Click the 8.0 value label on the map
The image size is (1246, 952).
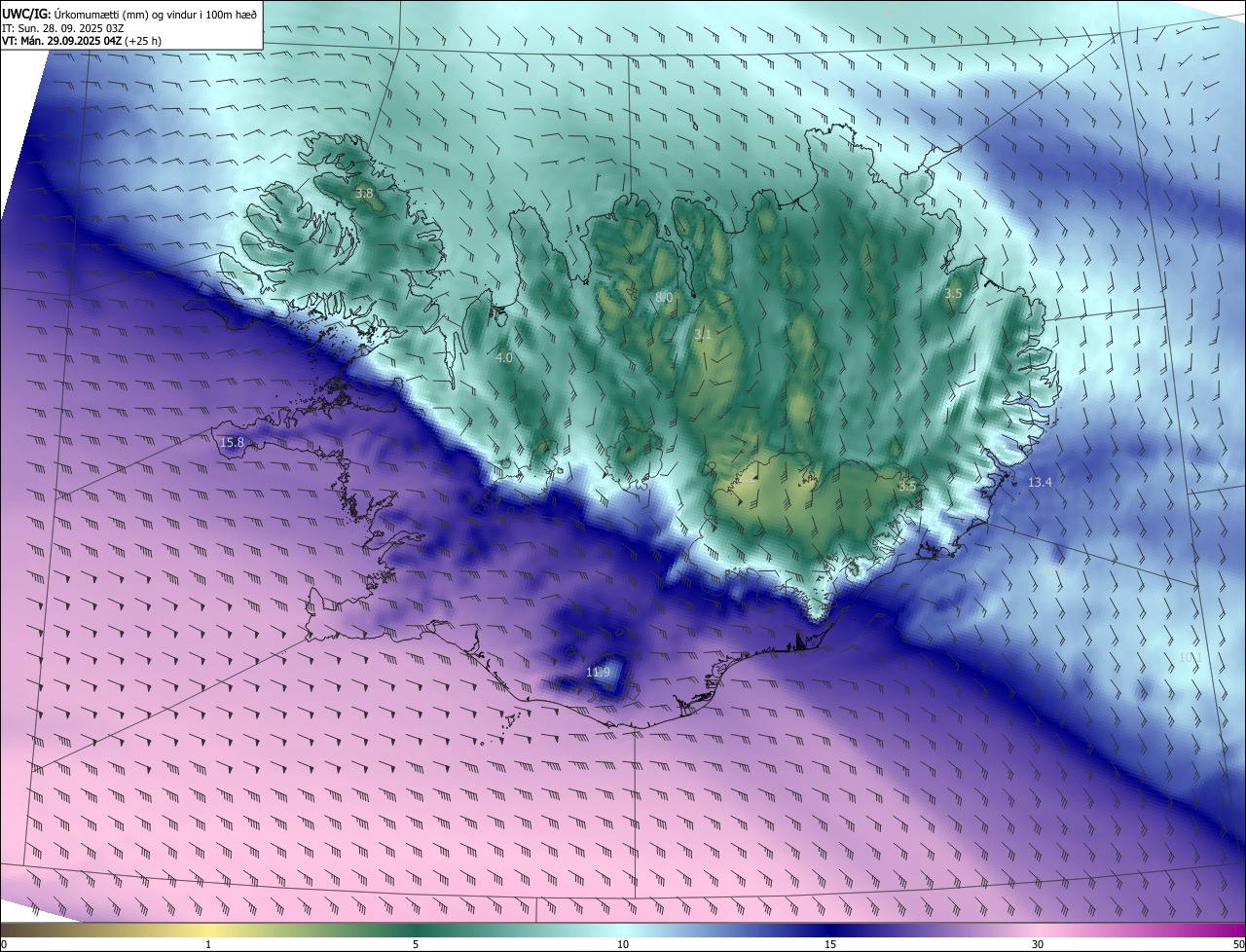664,297
